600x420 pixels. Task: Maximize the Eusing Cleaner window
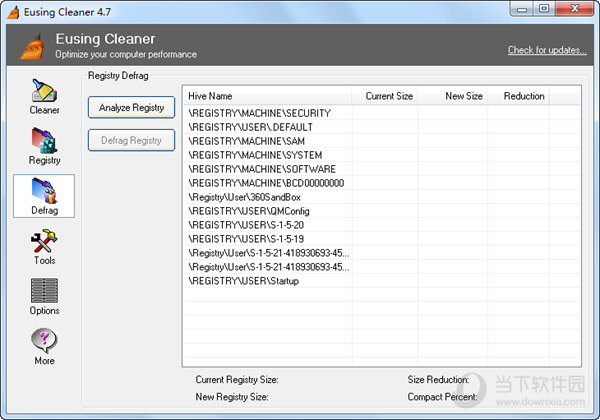pyautogui.click(x=544, y=9)
